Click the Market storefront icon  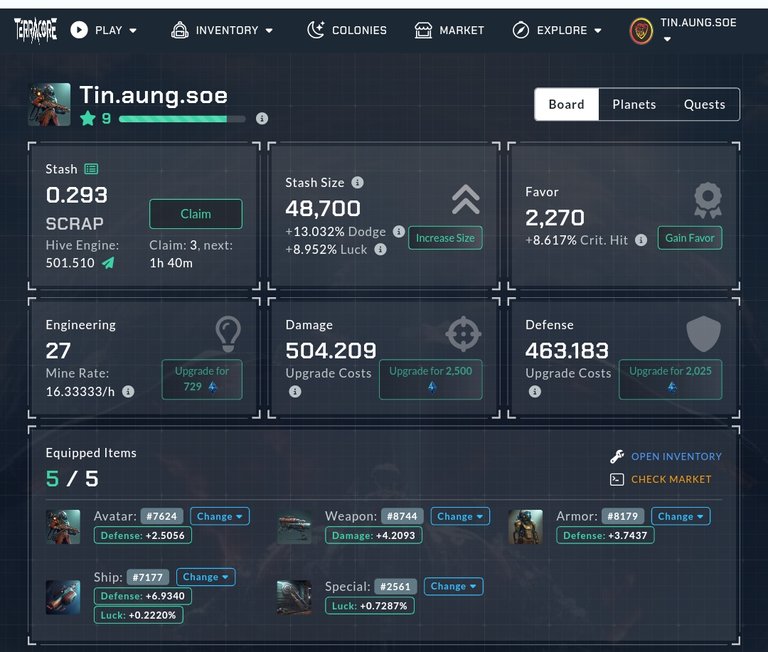tap(423, 30)
